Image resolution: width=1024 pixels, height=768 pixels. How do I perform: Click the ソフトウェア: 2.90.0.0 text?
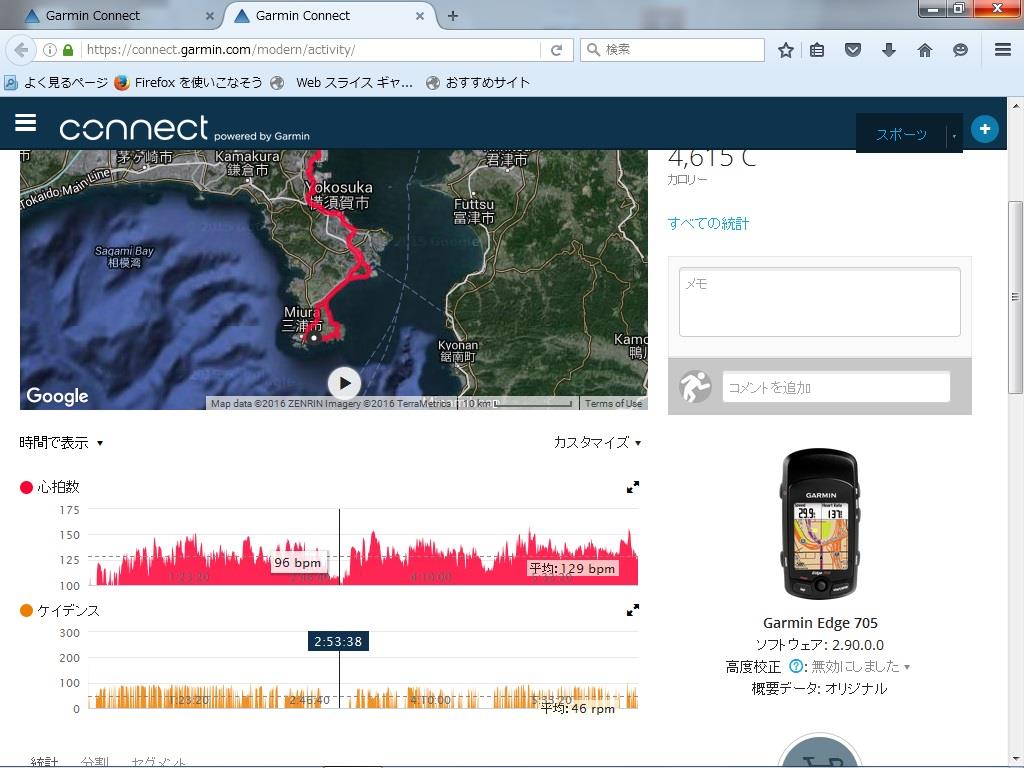click(x=820, y=645)
